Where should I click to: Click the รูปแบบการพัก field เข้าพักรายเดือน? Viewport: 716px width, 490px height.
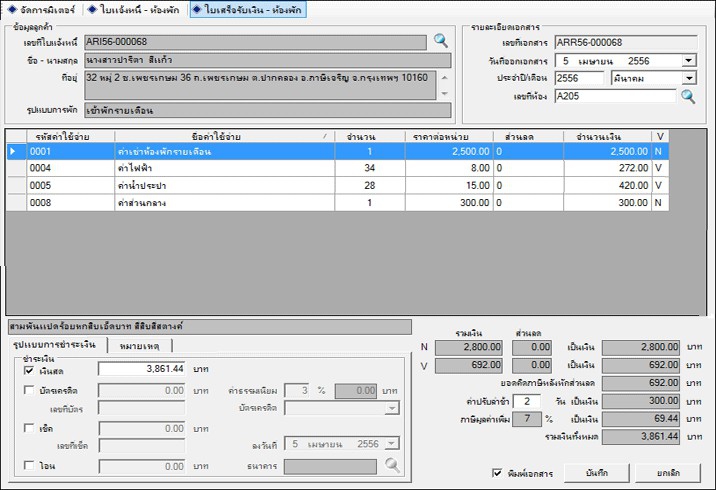268,110
